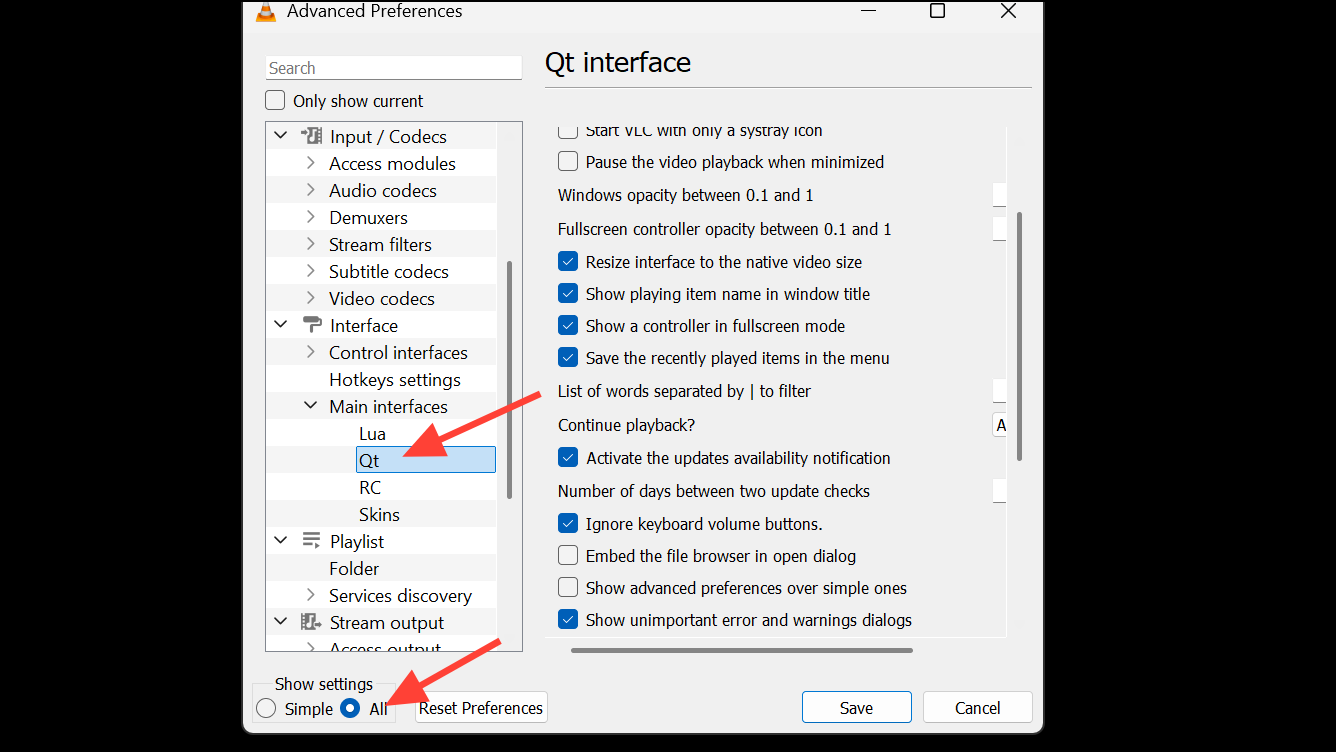Select the Skins main interface

pos(378,513)
